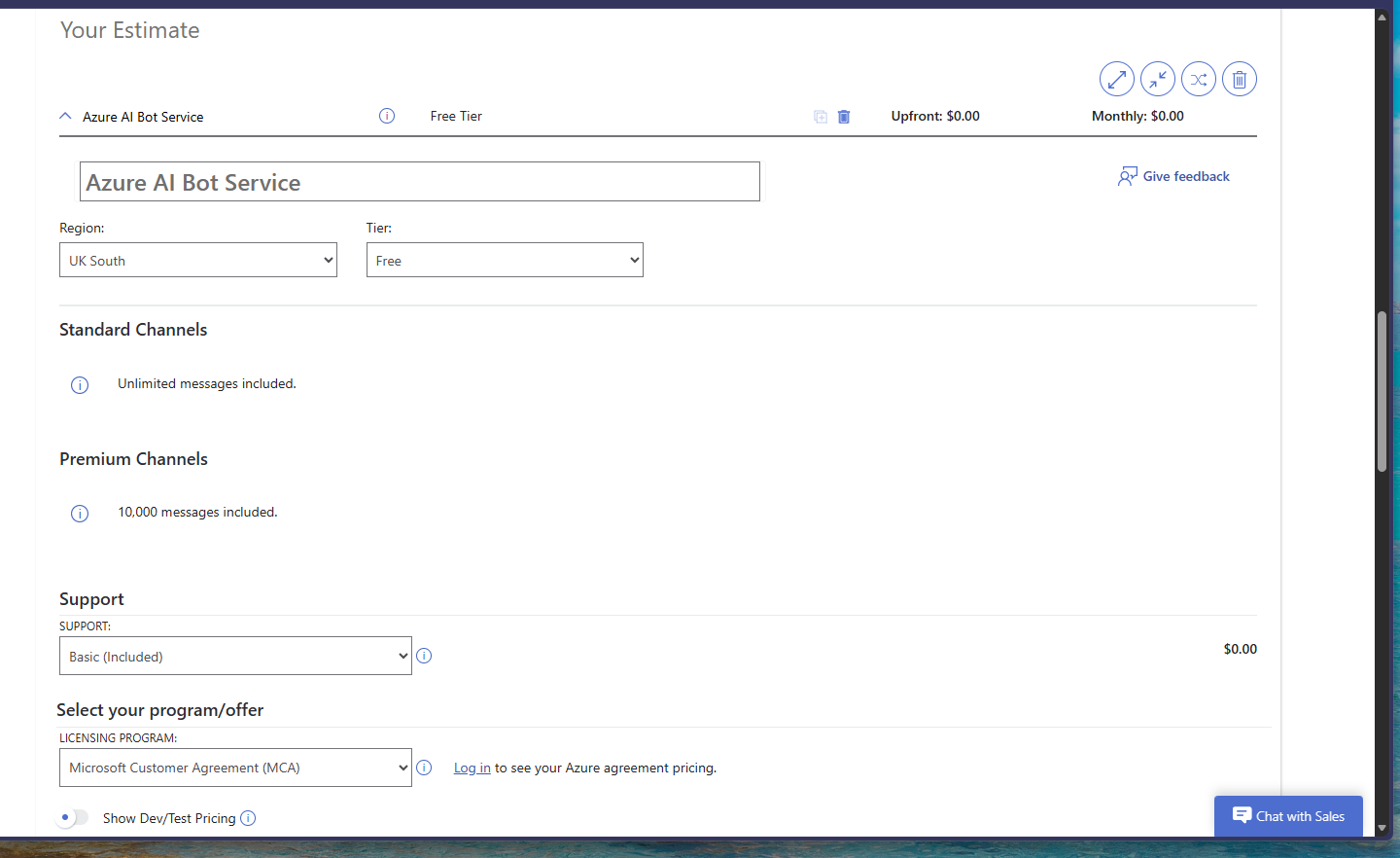
Task: Click the Expand all estimate items icon
Action: [1117, 79]
